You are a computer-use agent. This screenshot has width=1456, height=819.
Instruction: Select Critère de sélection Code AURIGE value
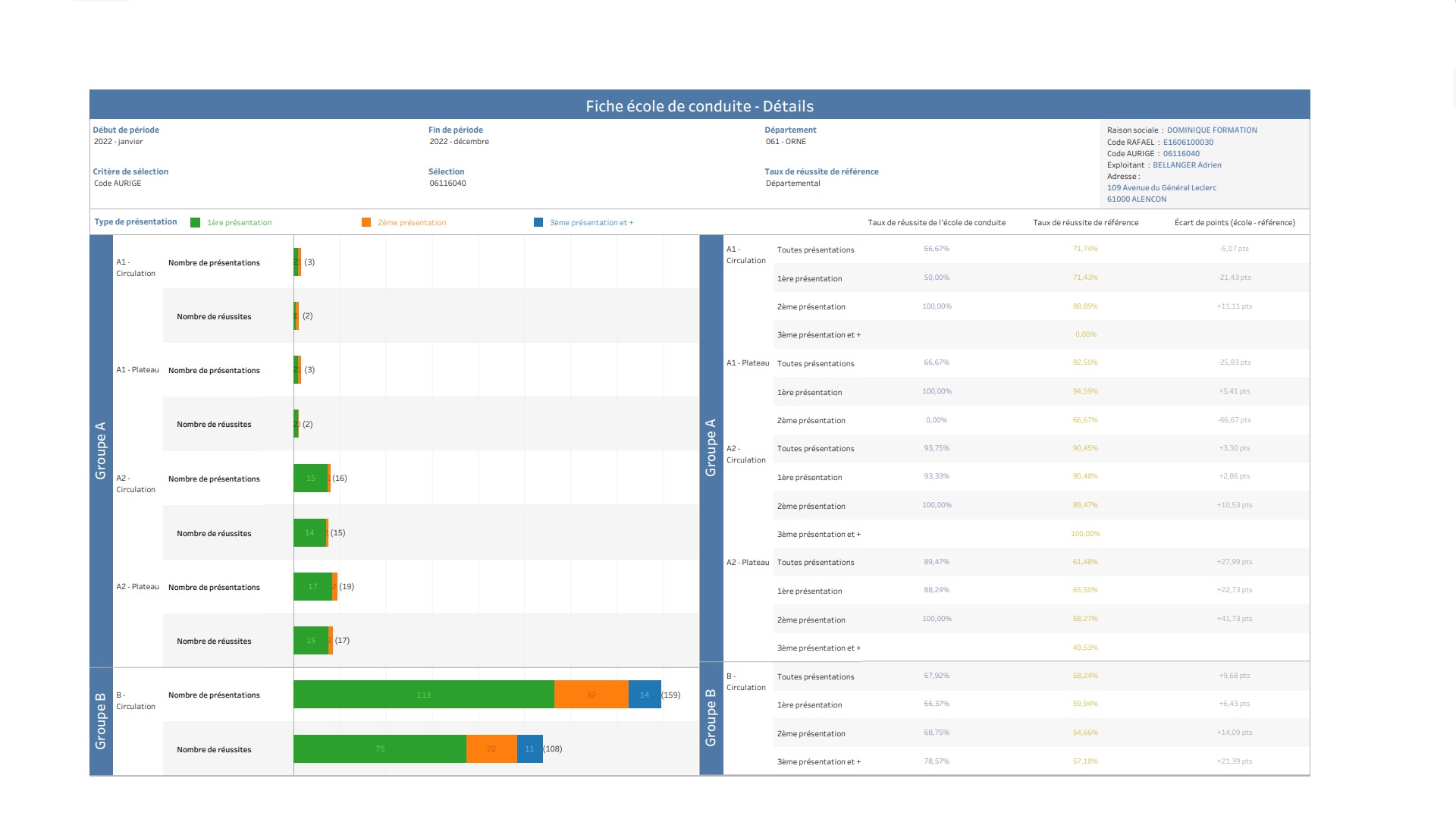coord(118,184)
